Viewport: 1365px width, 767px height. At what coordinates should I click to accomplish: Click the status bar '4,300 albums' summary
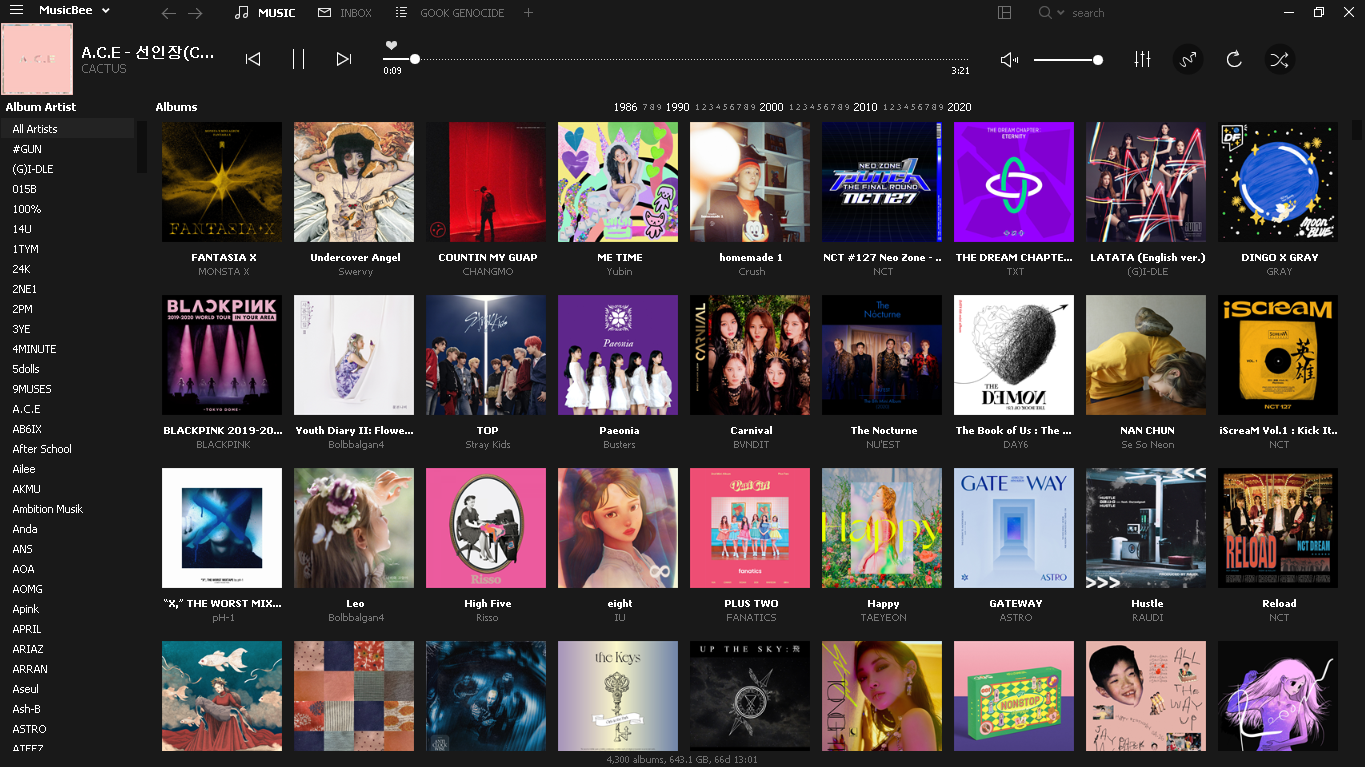coord(682,759)
